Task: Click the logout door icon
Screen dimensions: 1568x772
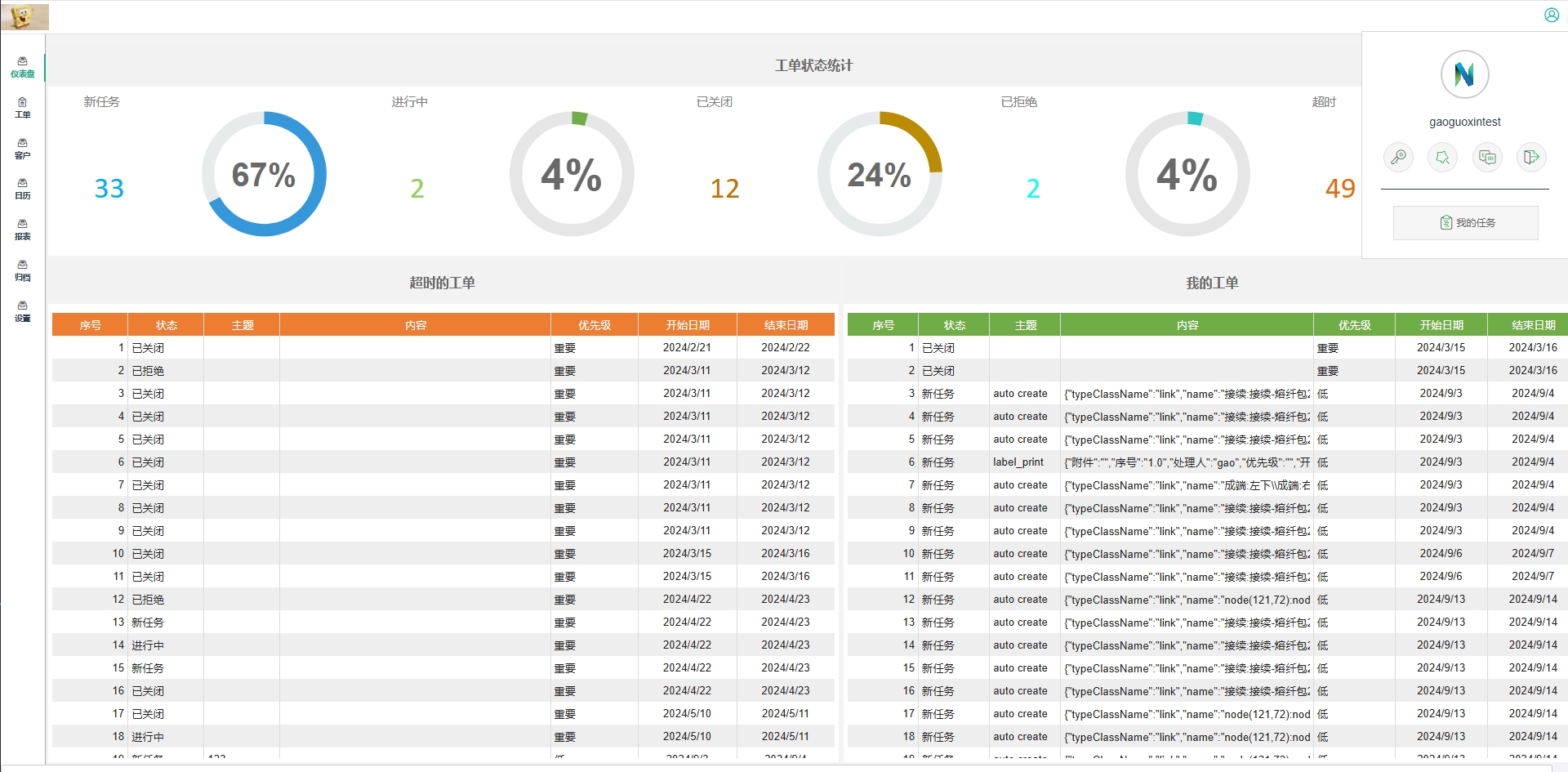Action: 1531,157
